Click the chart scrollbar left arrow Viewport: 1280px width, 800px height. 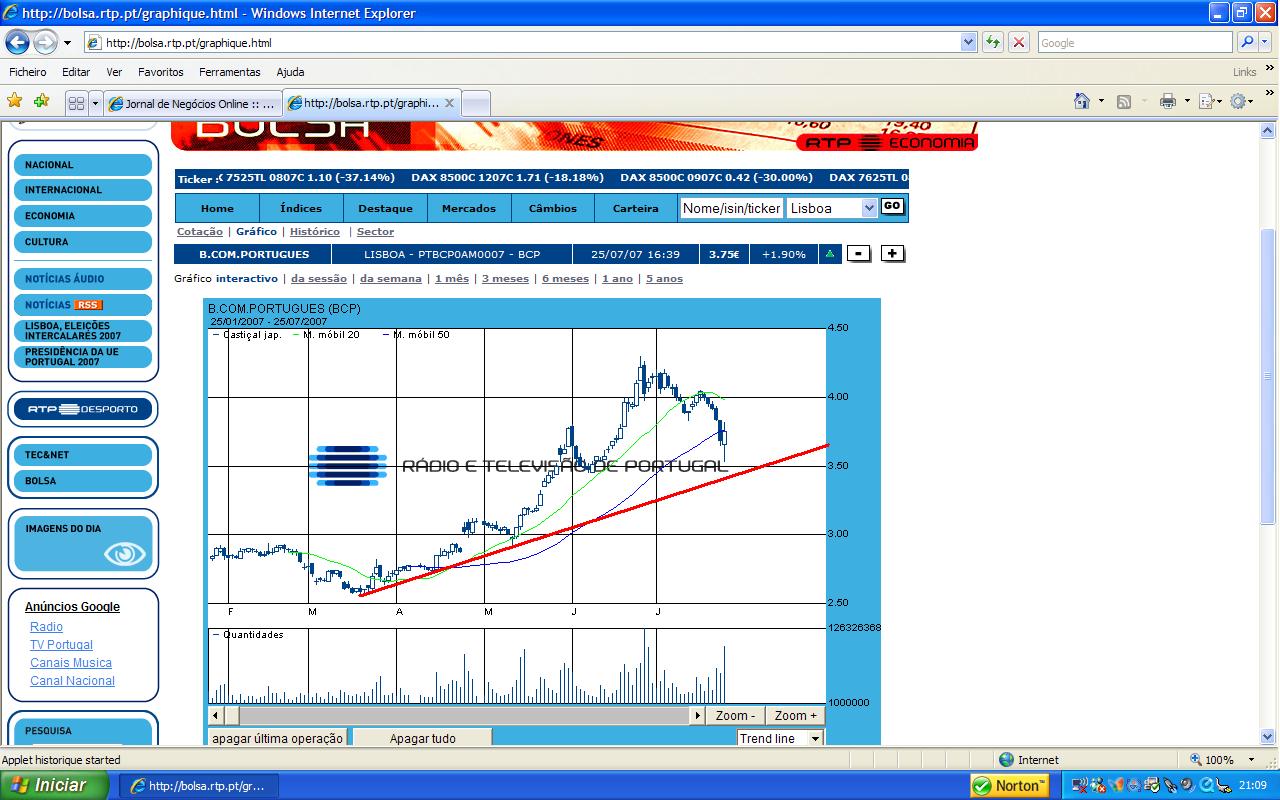[x=215, y=716]
